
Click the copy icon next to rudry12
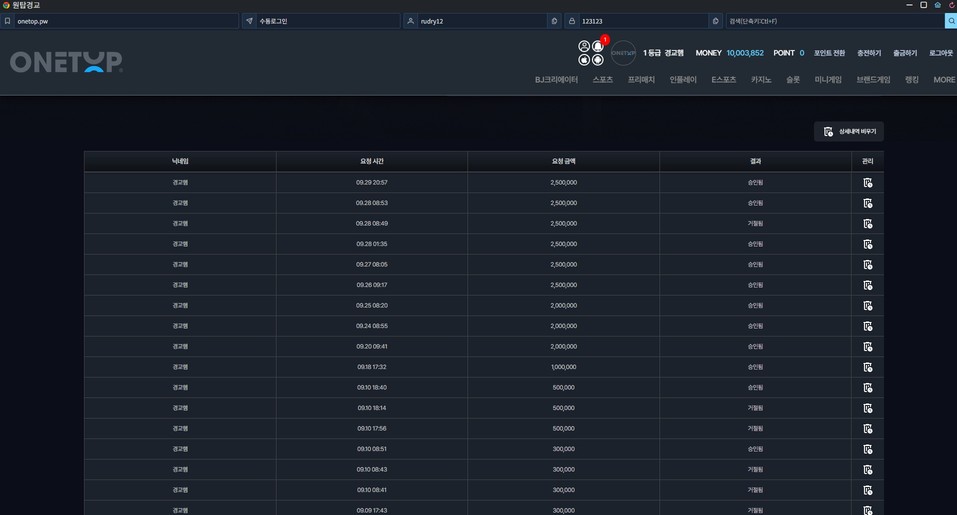(x=554, y=21)
